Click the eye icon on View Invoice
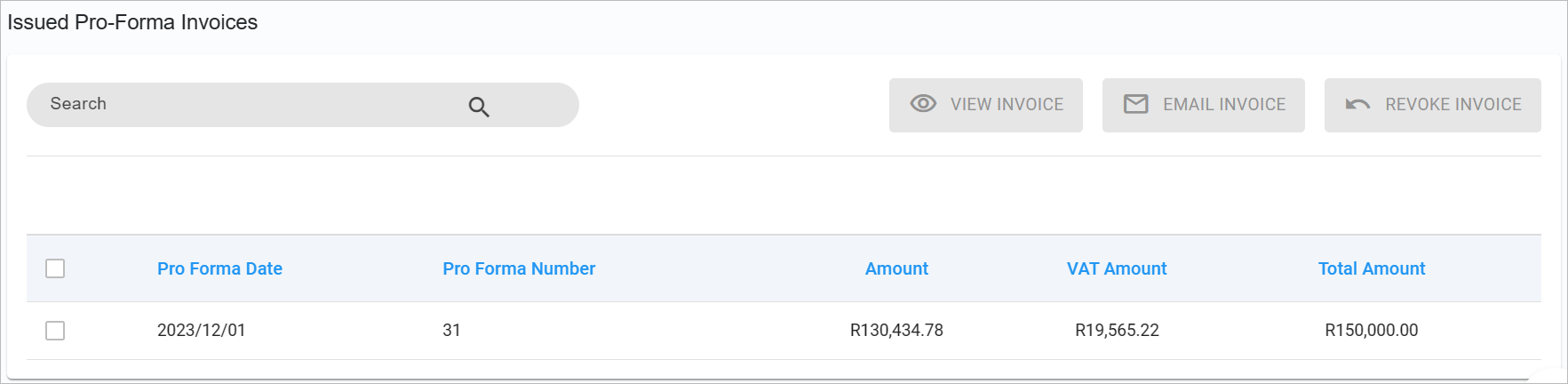 (923, 104)
